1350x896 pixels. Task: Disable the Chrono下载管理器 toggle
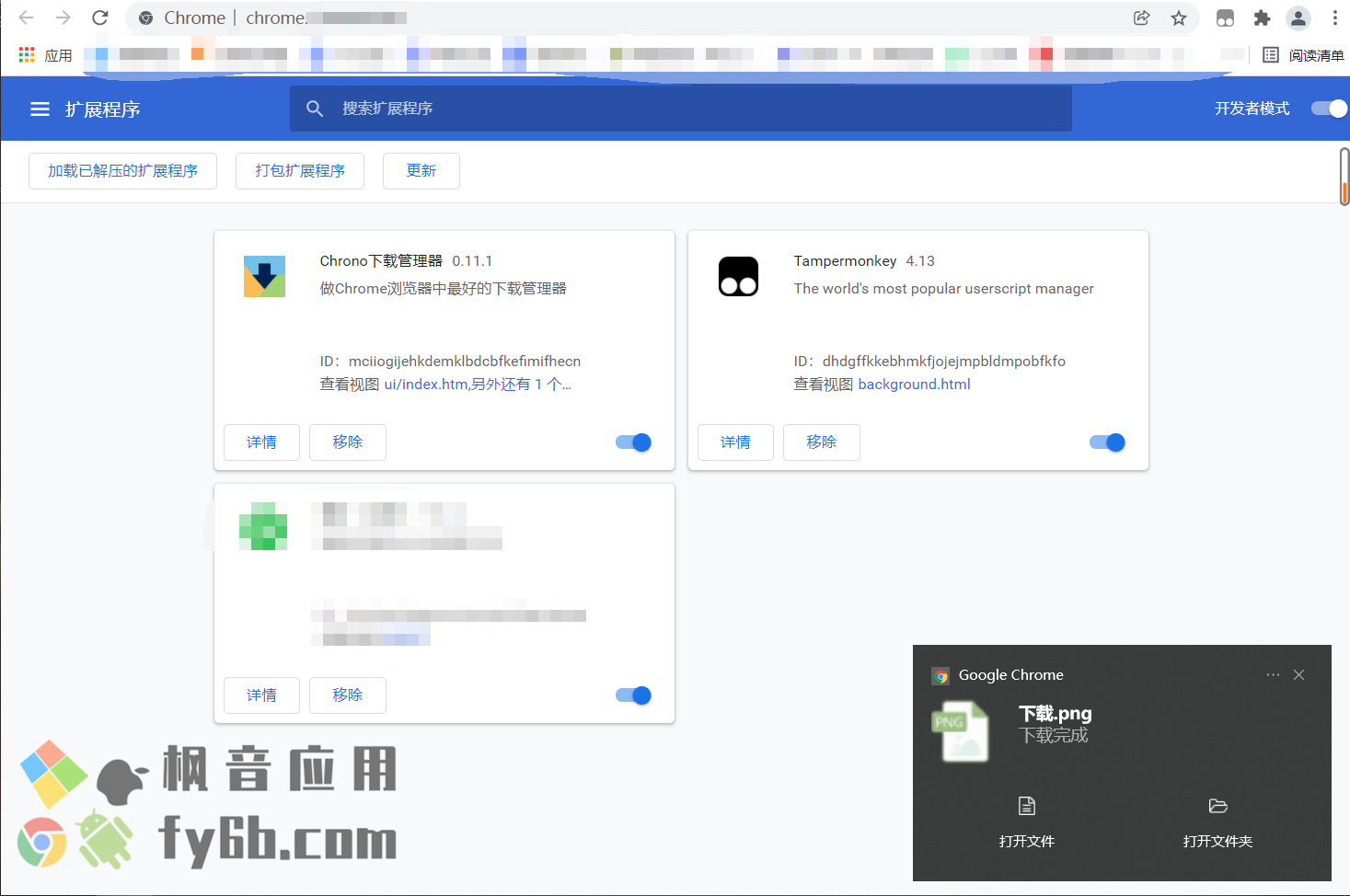tap(633, 442)
